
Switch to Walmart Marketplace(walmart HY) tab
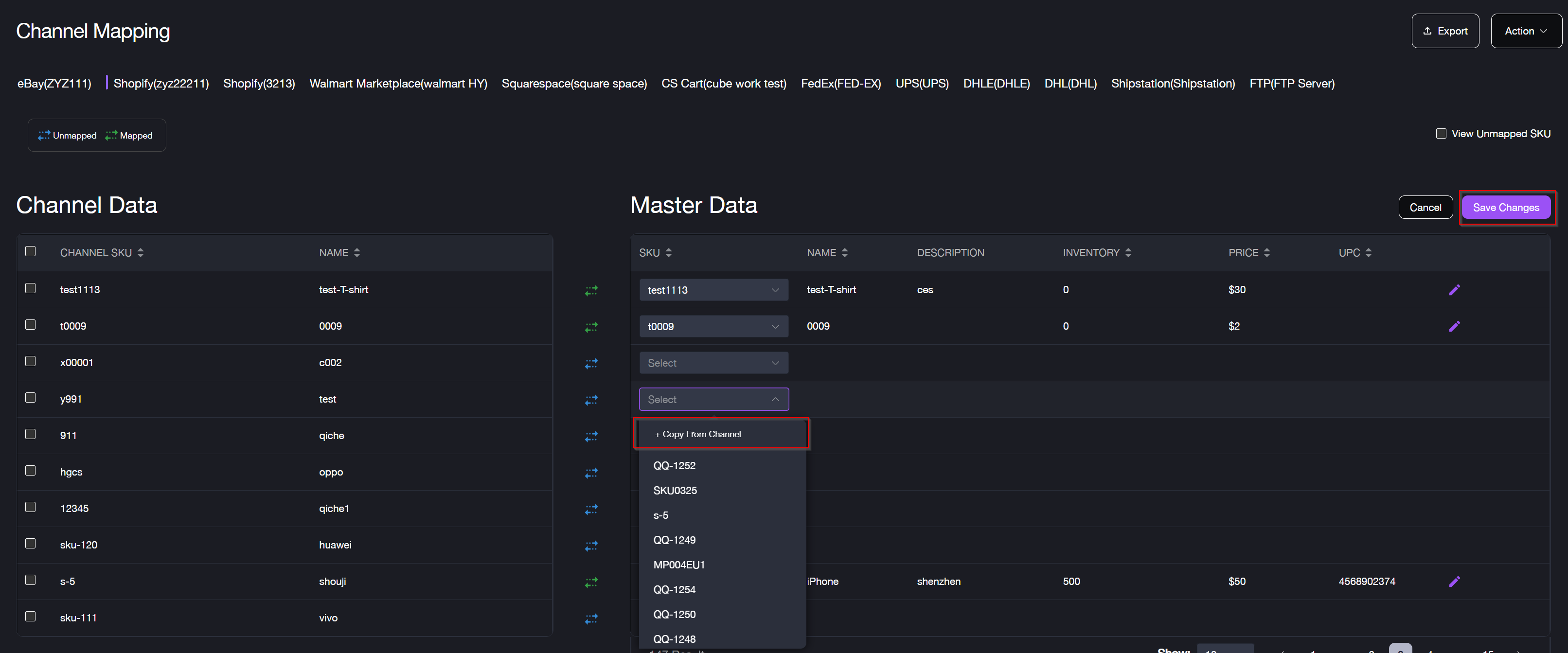[x=398, y=83]
